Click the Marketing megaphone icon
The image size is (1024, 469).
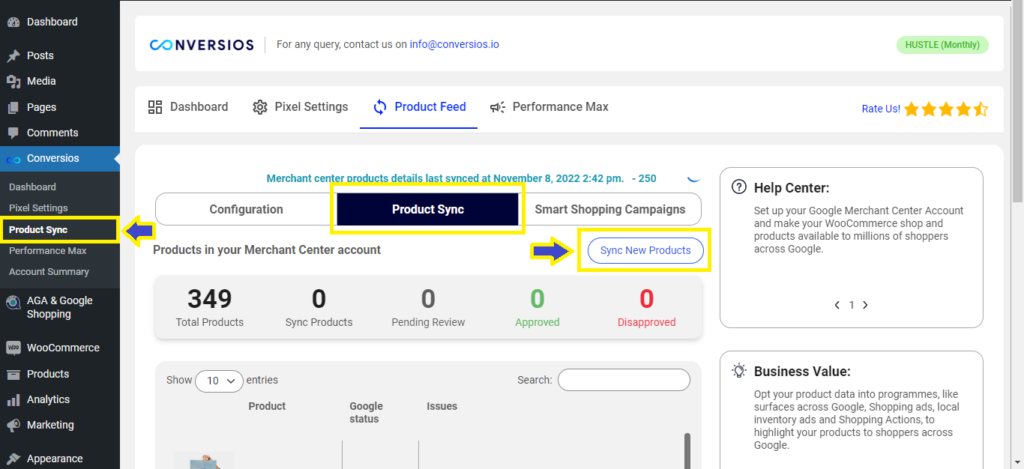(x=13, y=425)
